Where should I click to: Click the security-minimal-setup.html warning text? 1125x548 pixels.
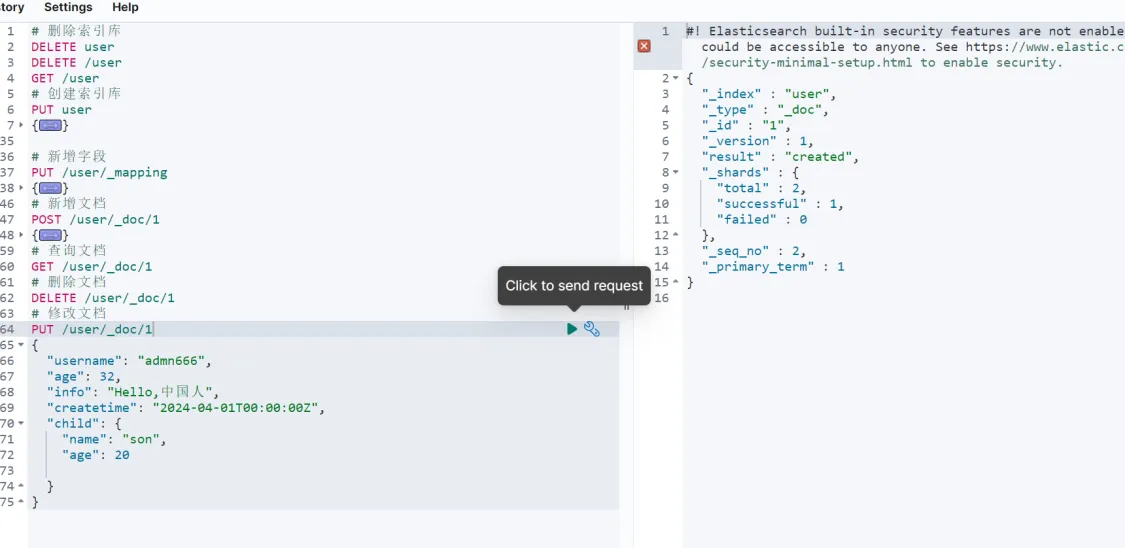[882, 62]
